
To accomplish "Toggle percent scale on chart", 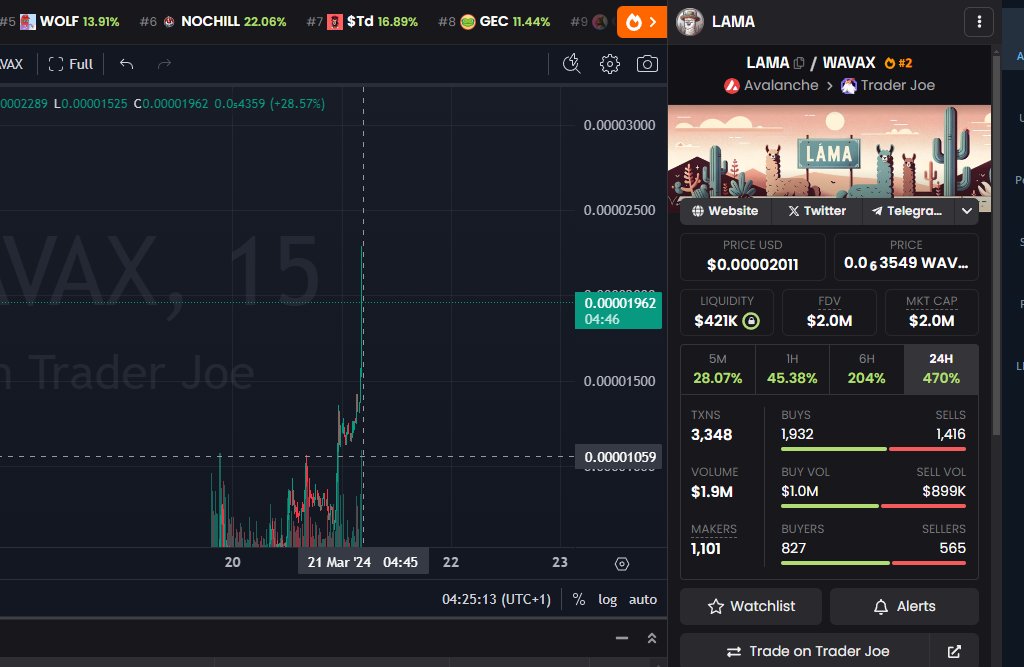I will click(x=579, y=600).
